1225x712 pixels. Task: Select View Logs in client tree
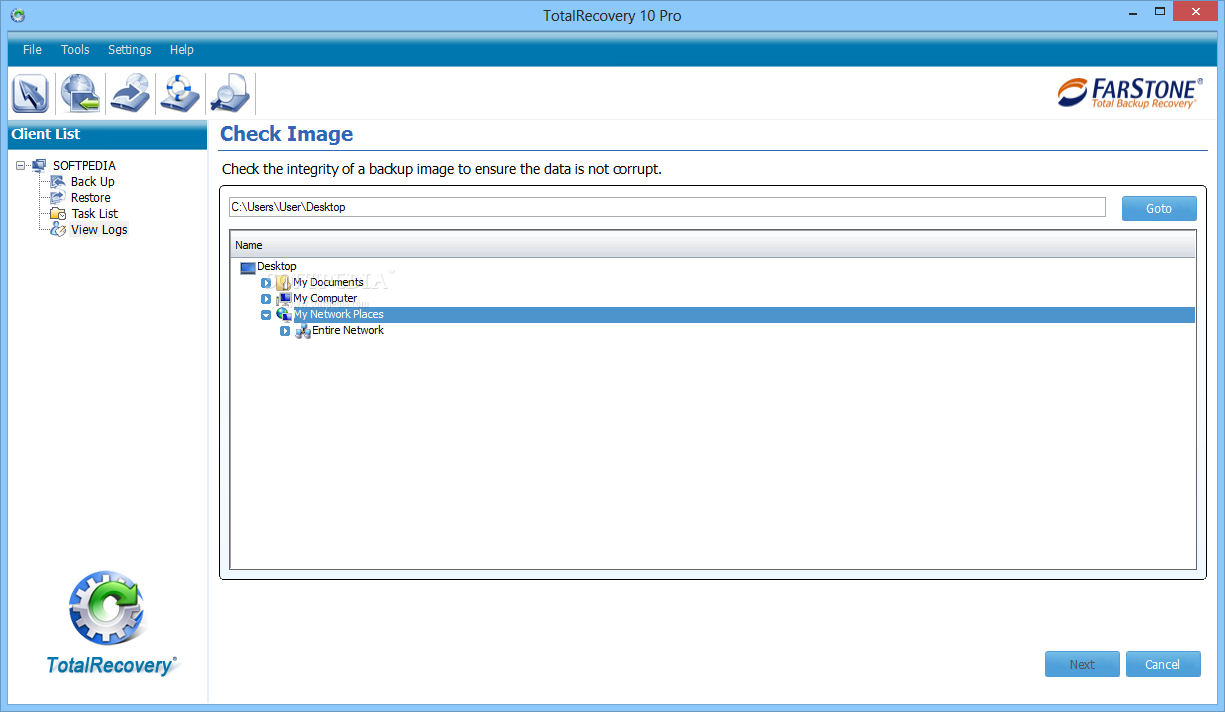pos(99,229)
